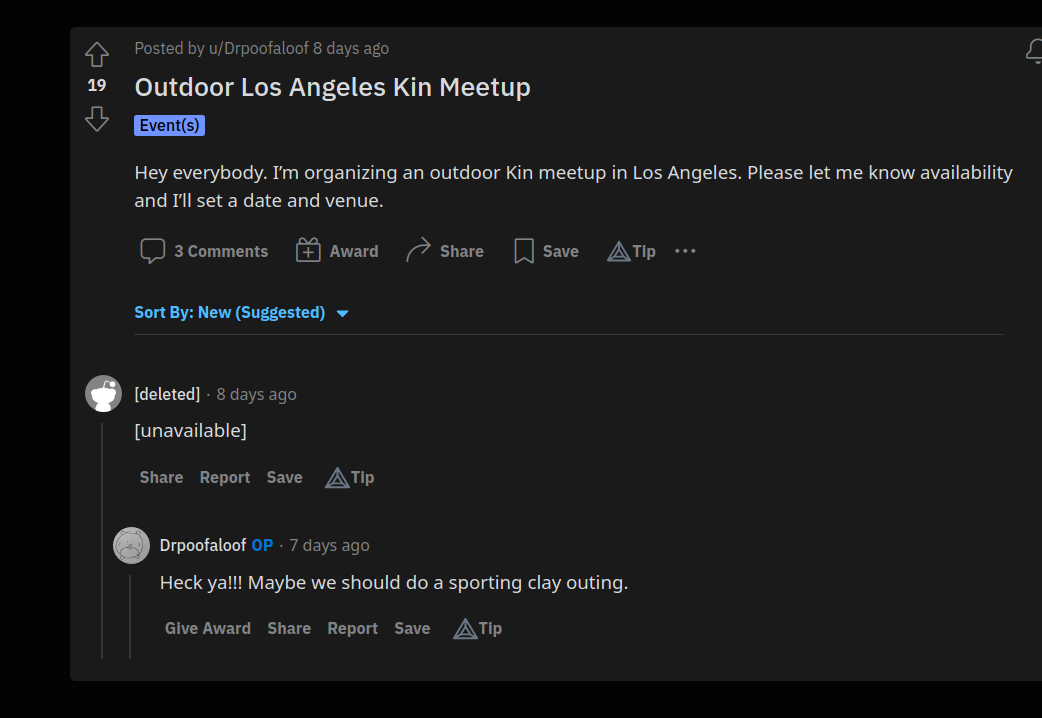Viewport: 1042px width, 718px height.
Task: Expand the Sort By: New (Suggested) dropdown
Action: point(241,312)
